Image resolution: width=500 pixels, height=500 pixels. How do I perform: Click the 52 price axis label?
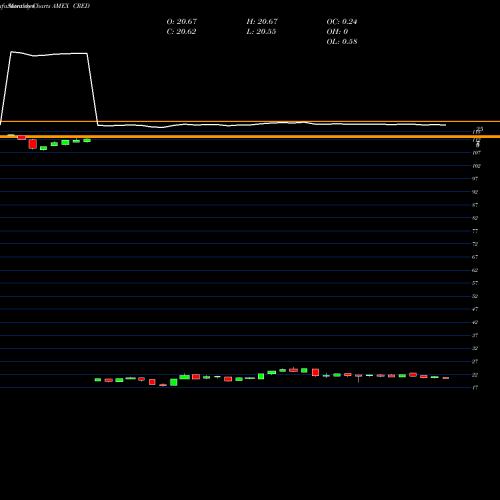click(475, 296)
